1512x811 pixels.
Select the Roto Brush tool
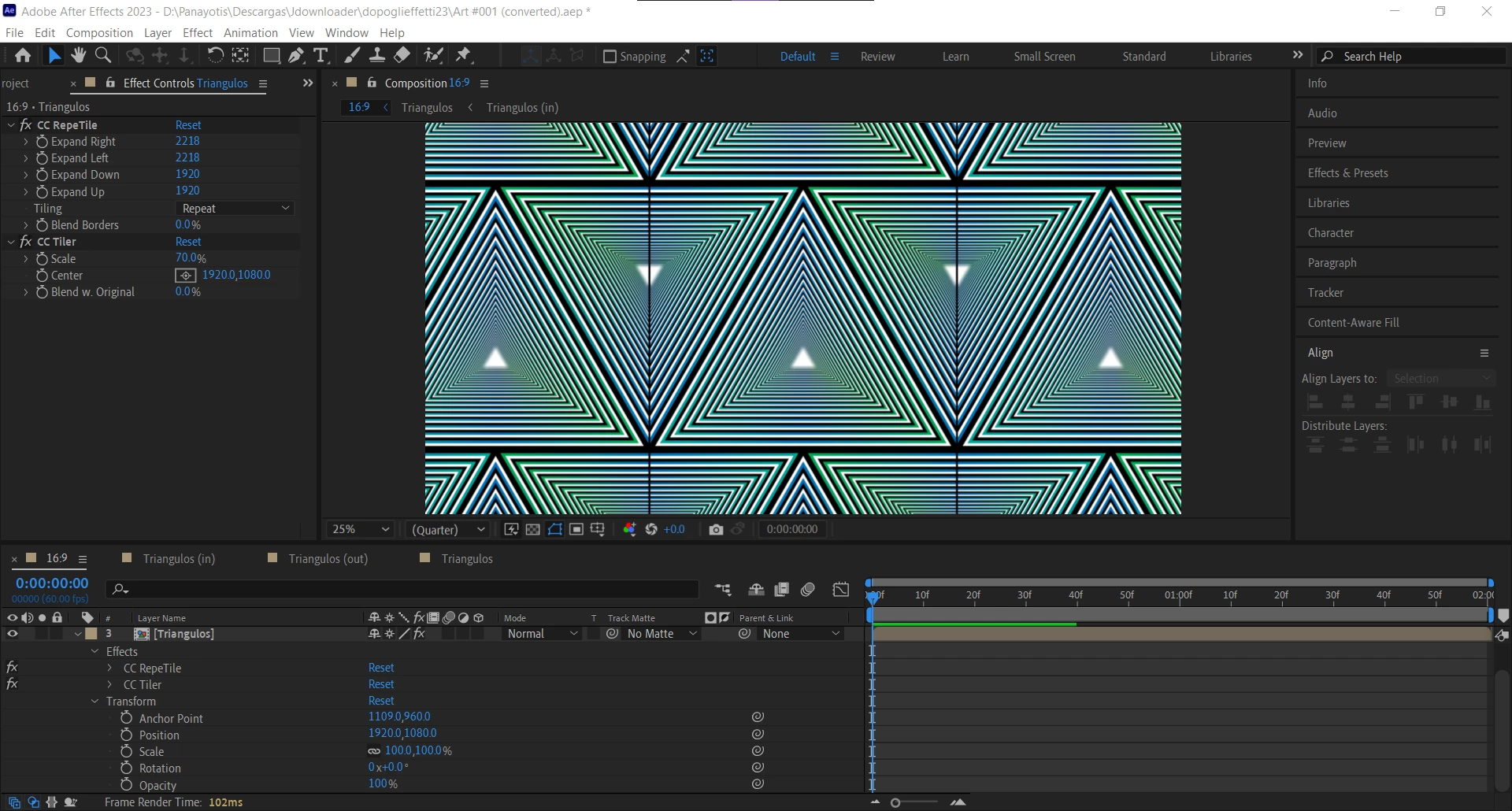click(433, 55)
